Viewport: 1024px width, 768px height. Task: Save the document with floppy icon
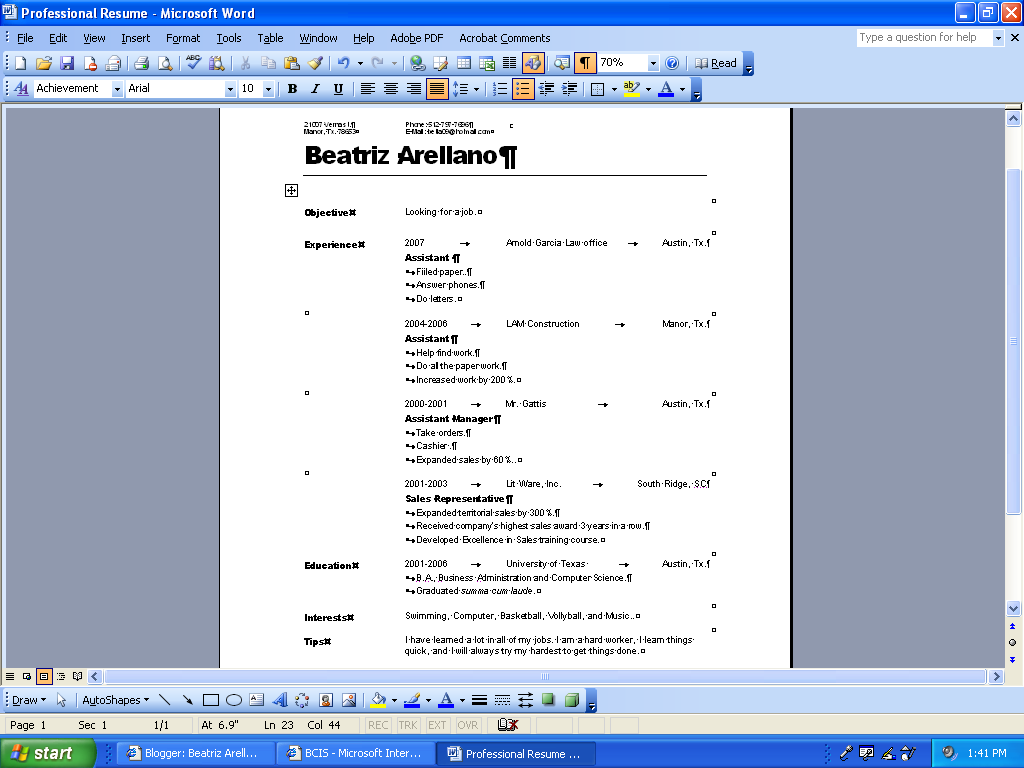pyautogui.click(x=67, y=63)
